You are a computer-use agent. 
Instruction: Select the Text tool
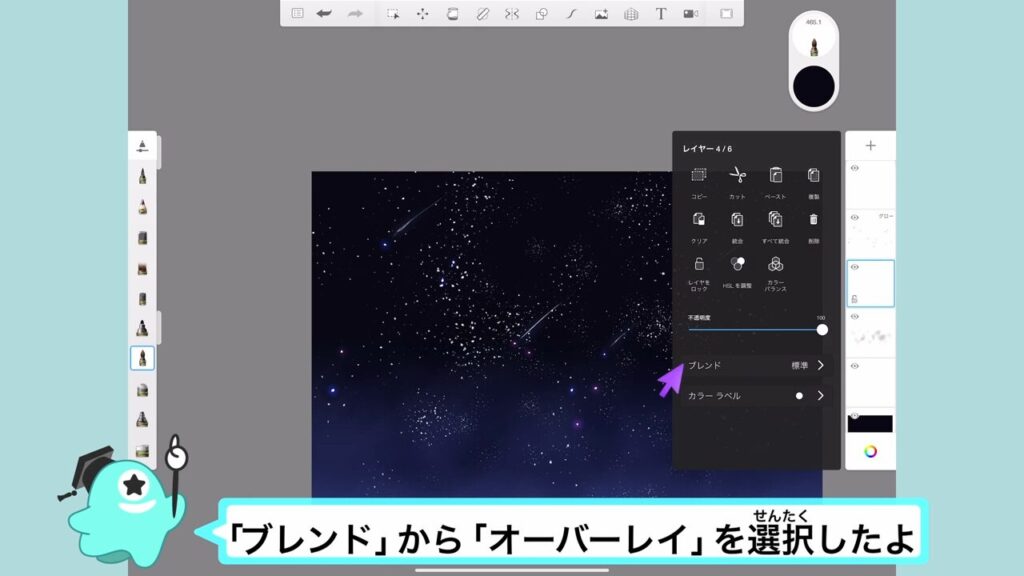[x=660, y=14]
